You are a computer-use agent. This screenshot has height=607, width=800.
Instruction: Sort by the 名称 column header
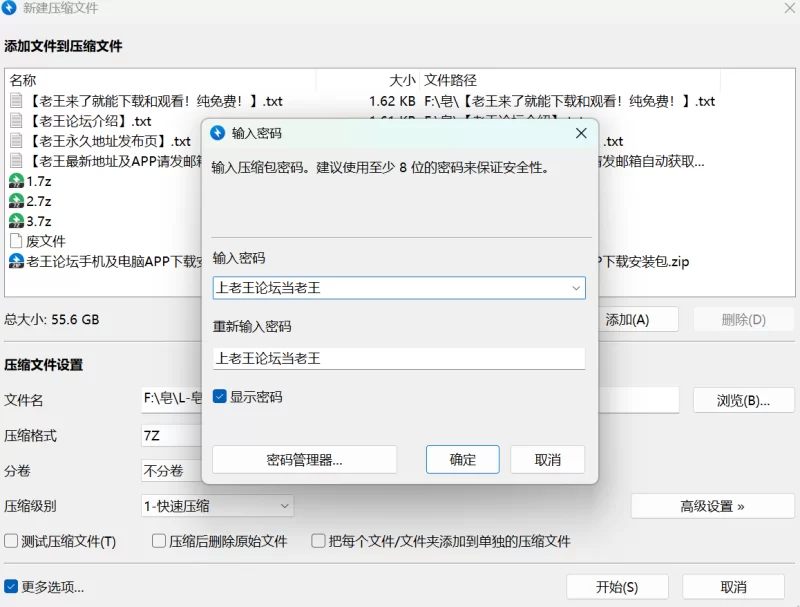23,80
